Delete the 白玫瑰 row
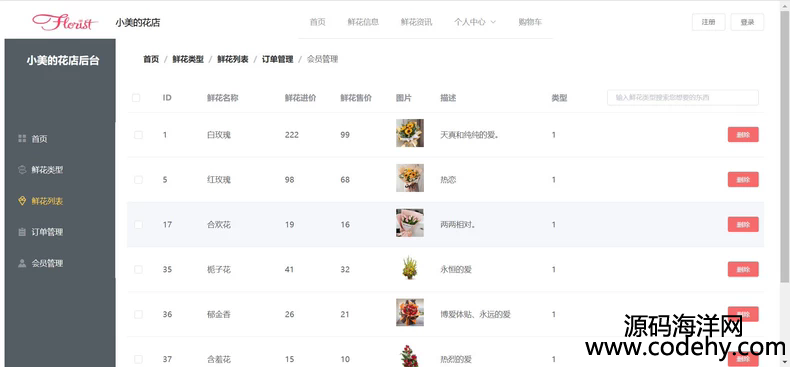 pos(743,135)
